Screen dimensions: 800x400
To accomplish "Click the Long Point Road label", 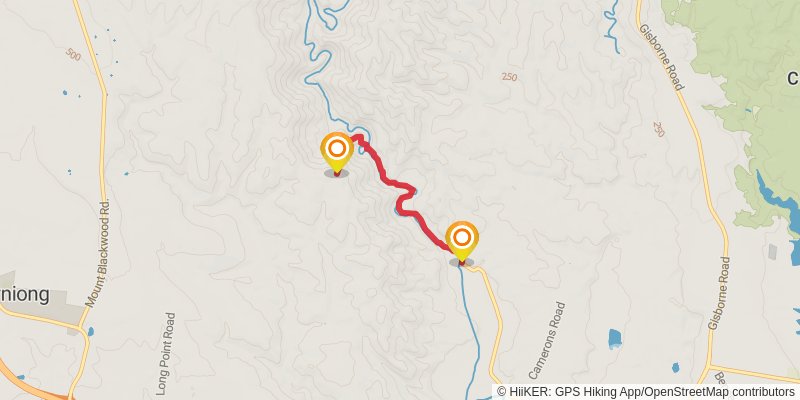I will click(x=166, y=354).
